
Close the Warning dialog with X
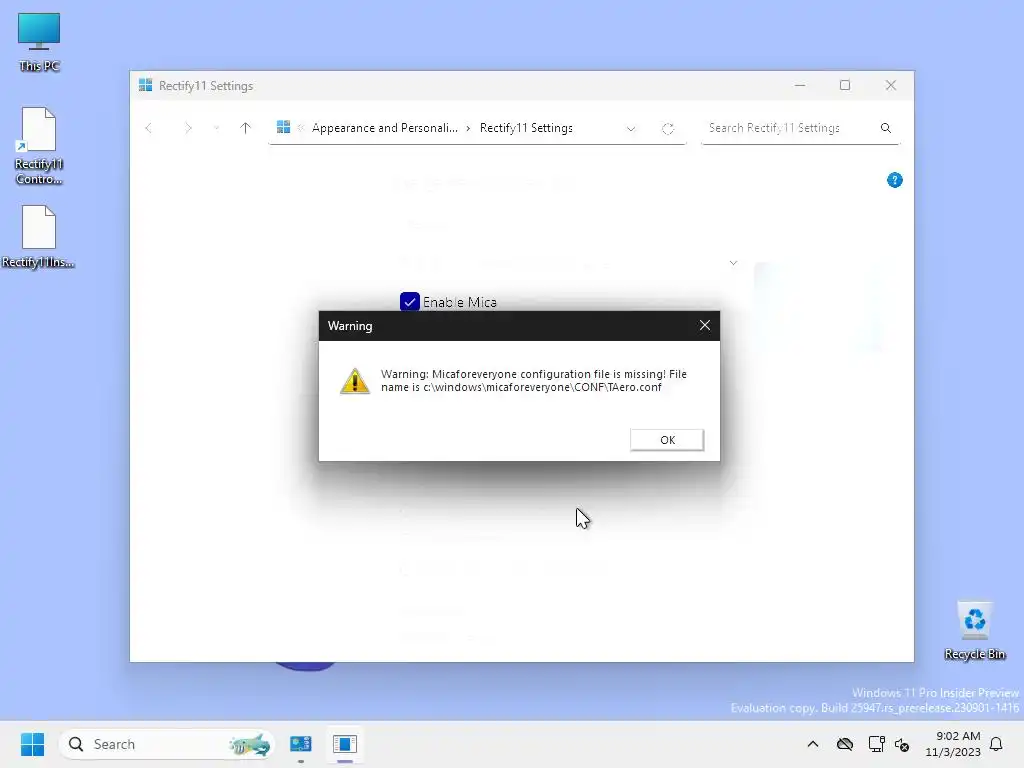(x=705, y=325)
